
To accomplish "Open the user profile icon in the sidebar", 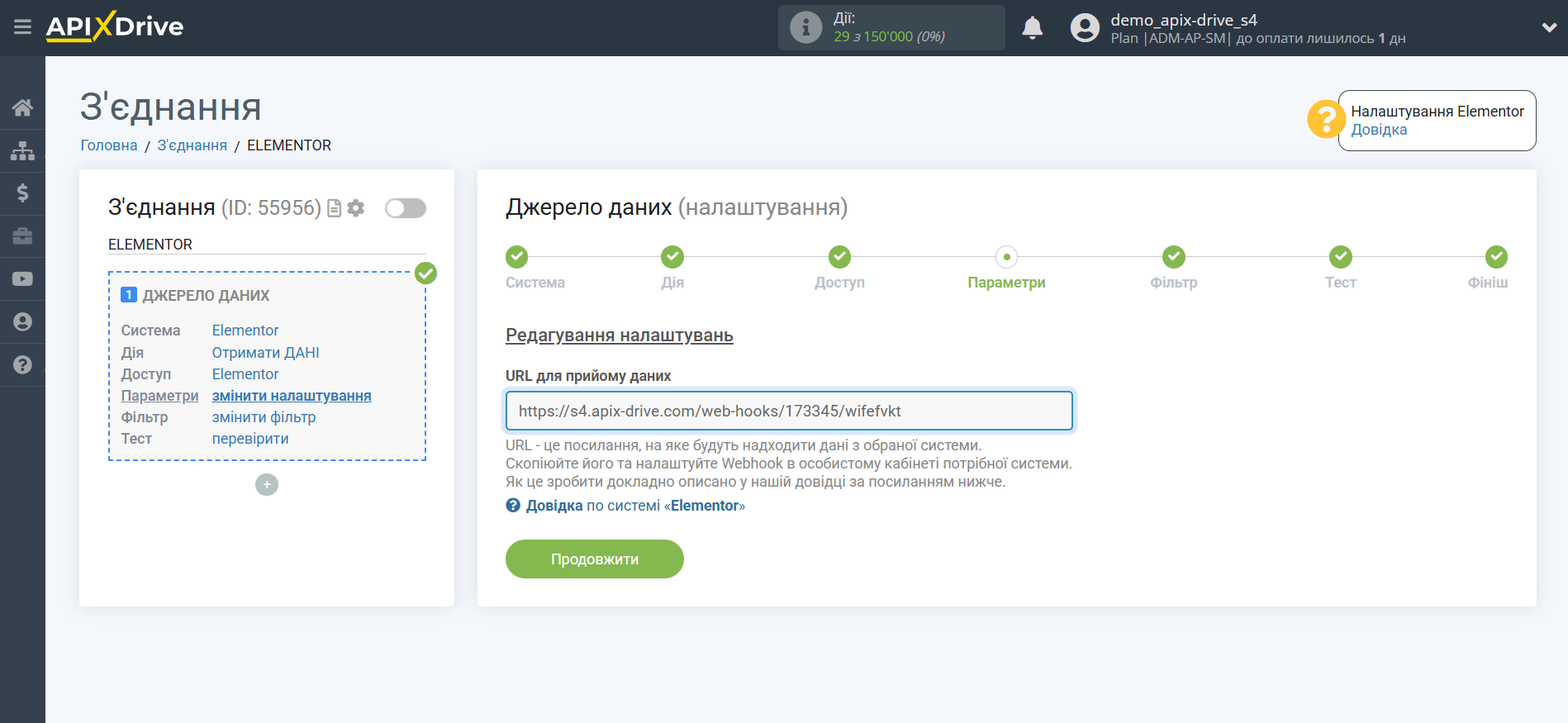I will (x=22, y=322).
